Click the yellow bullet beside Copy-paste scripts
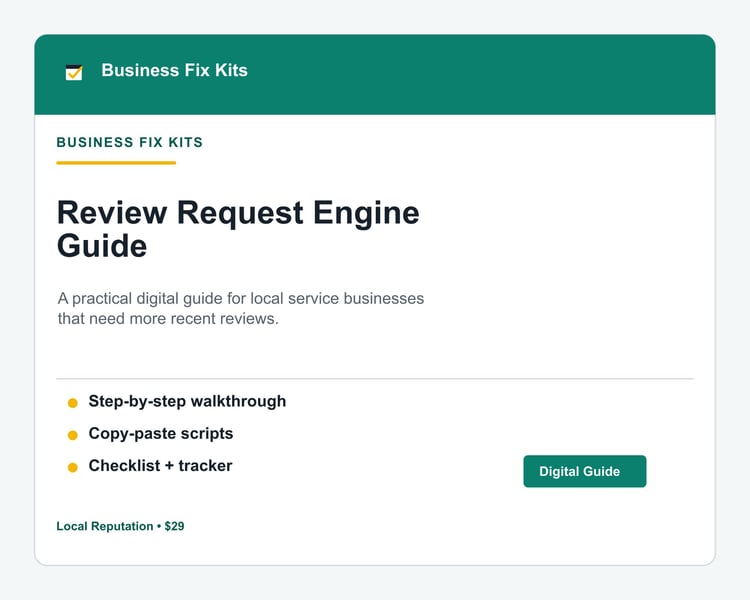750x600 pixels. coord(73,435)
